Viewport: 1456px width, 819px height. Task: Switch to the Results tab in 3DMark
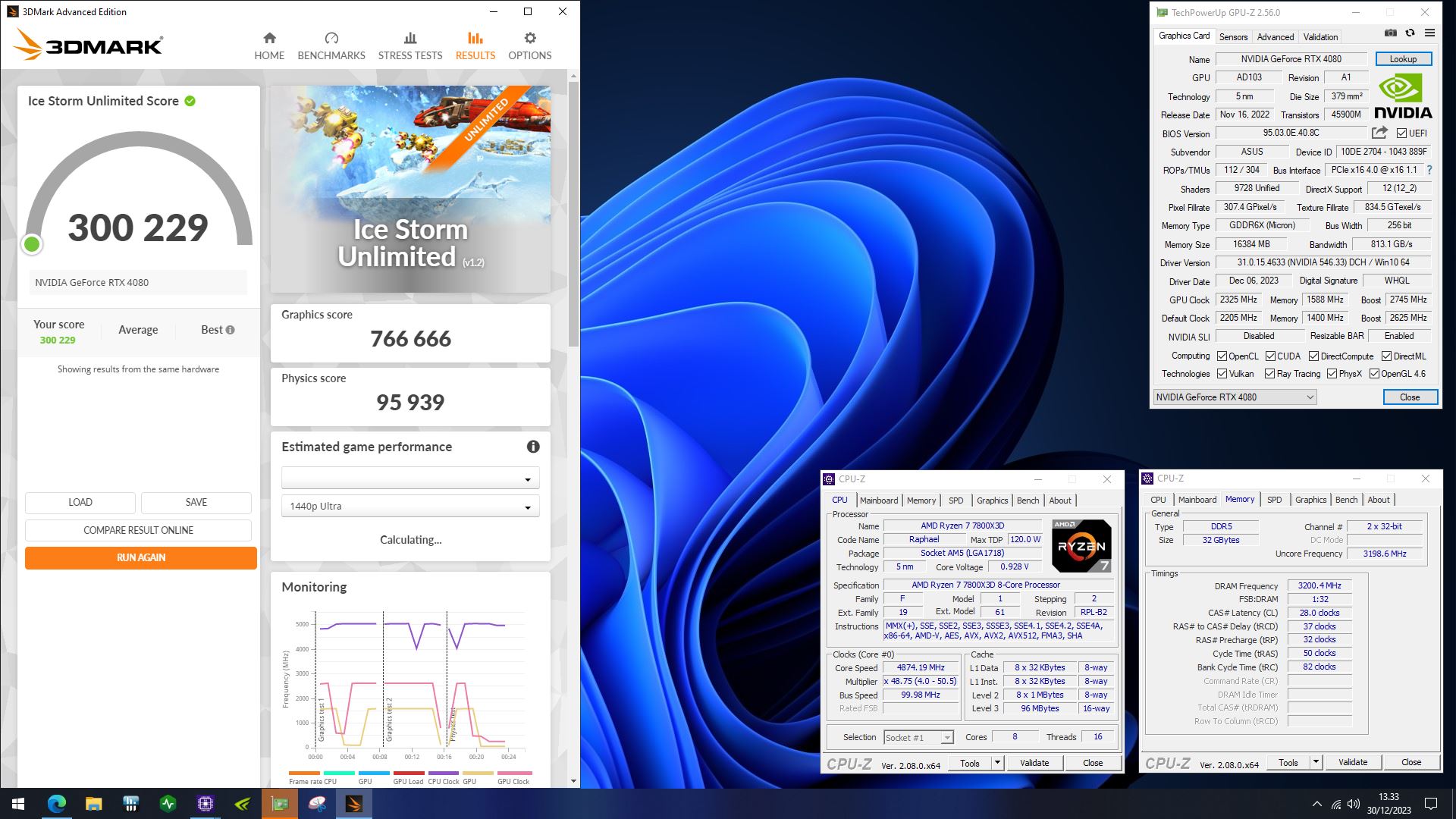coord(475,46)
